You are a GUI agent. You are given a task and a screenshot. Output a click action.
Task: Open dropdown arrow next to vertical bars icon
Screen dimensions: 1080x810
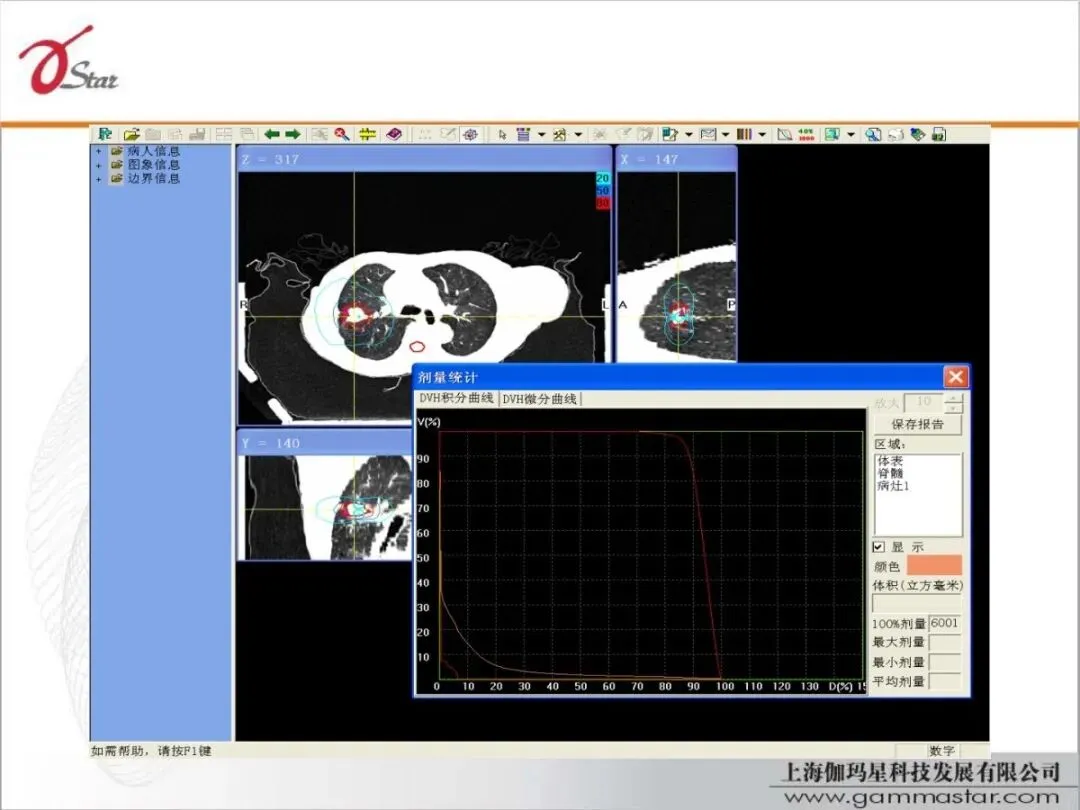click(x=762, y=134)
